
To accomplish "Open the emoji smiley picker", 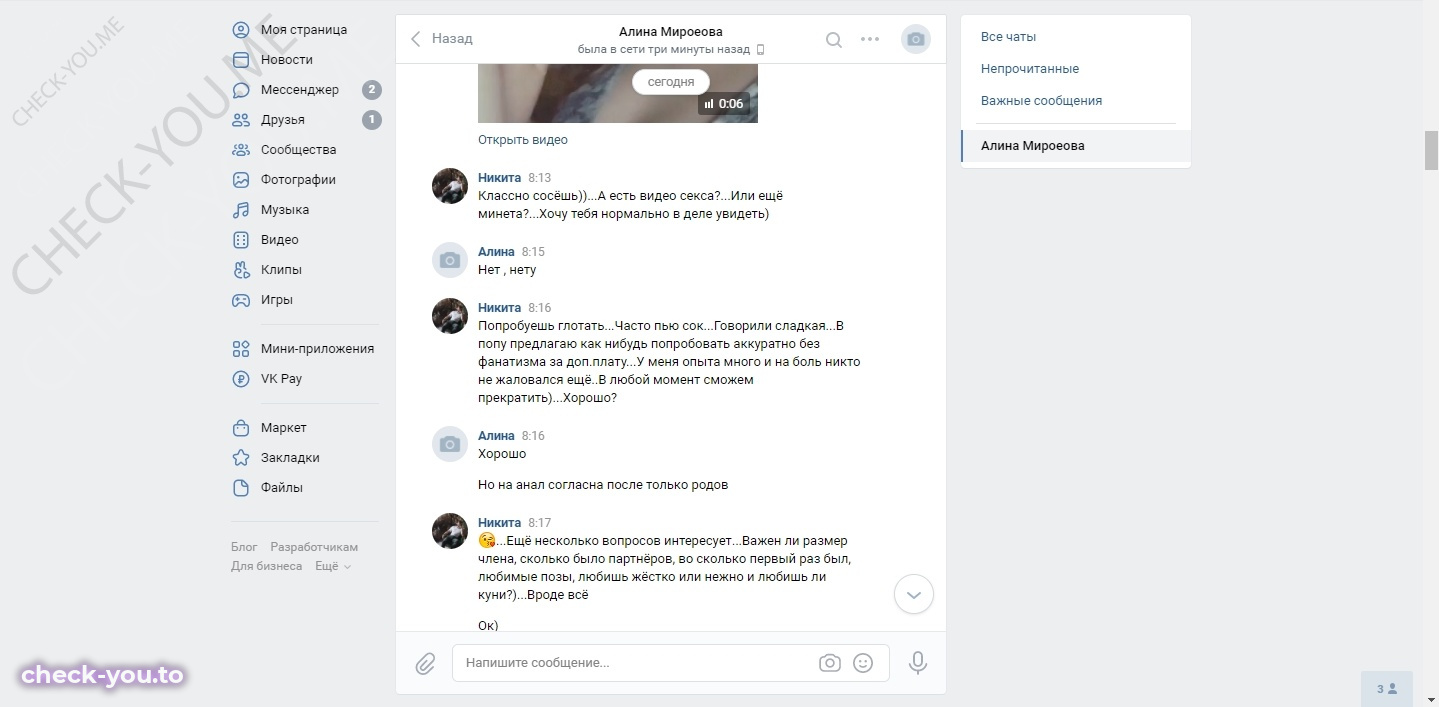I will tap(863, 663).
